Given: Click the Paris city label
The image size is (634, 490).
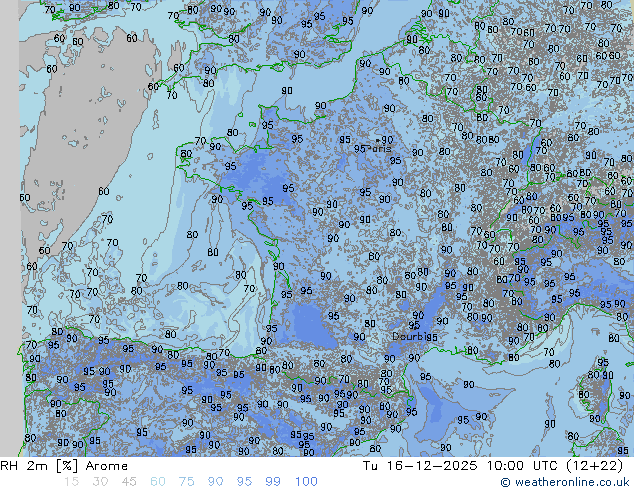Looking at the screenshot, I should [x=381, y=149].
